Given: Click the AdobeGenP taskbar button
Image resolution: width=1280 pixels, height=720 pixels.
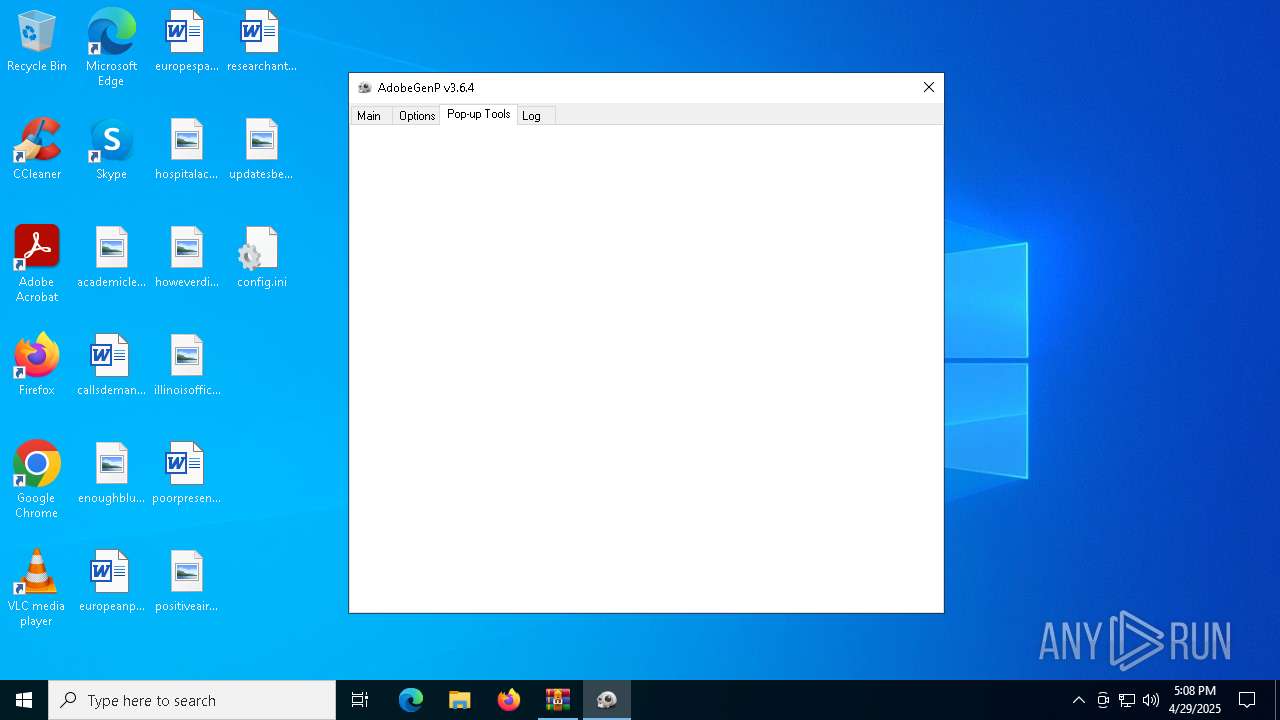Looking at the screenshot, I should coord(607,700).
